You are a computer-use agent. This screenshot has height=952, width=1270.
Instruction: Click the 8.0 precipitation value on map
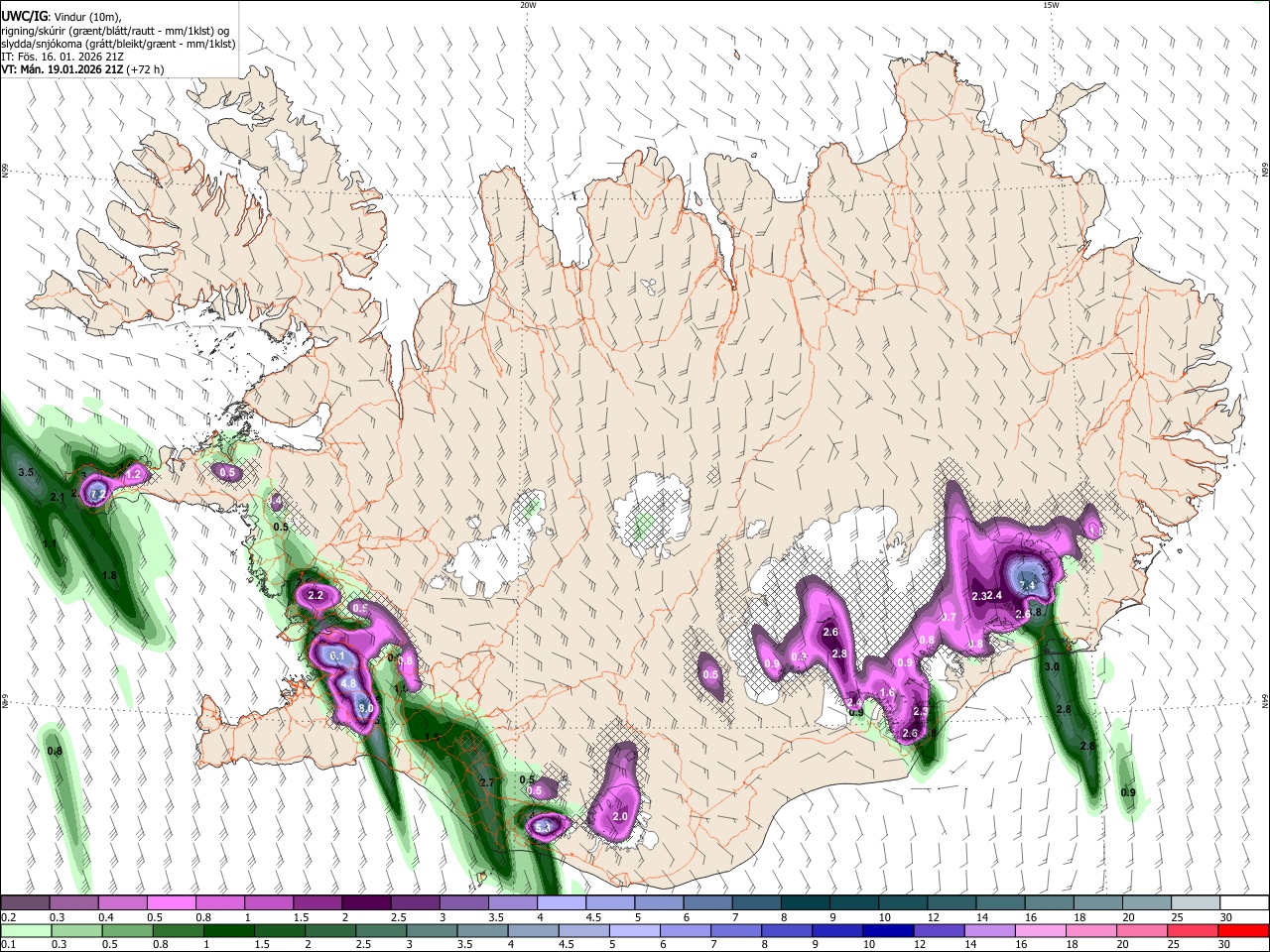pyautogui.click(x=366, y=708)
